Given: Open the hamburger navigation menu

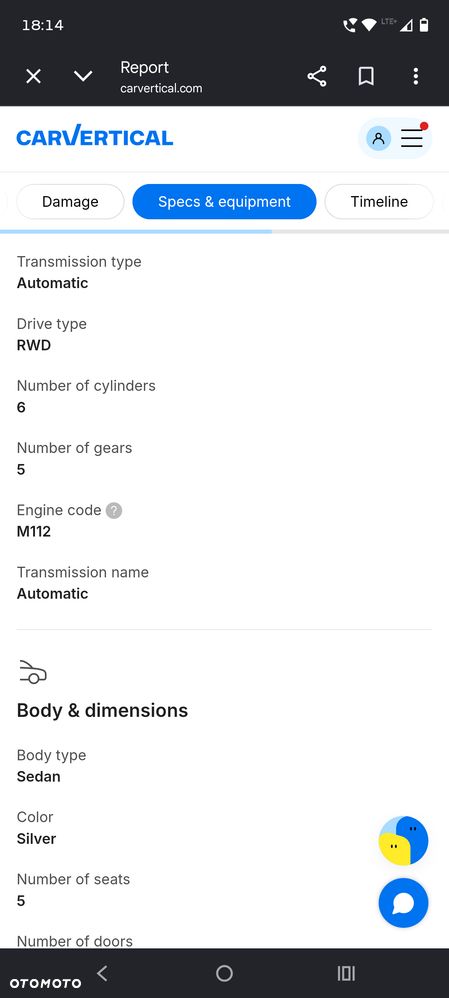Looking at the screenshot, I should click(x=412, y=138).
